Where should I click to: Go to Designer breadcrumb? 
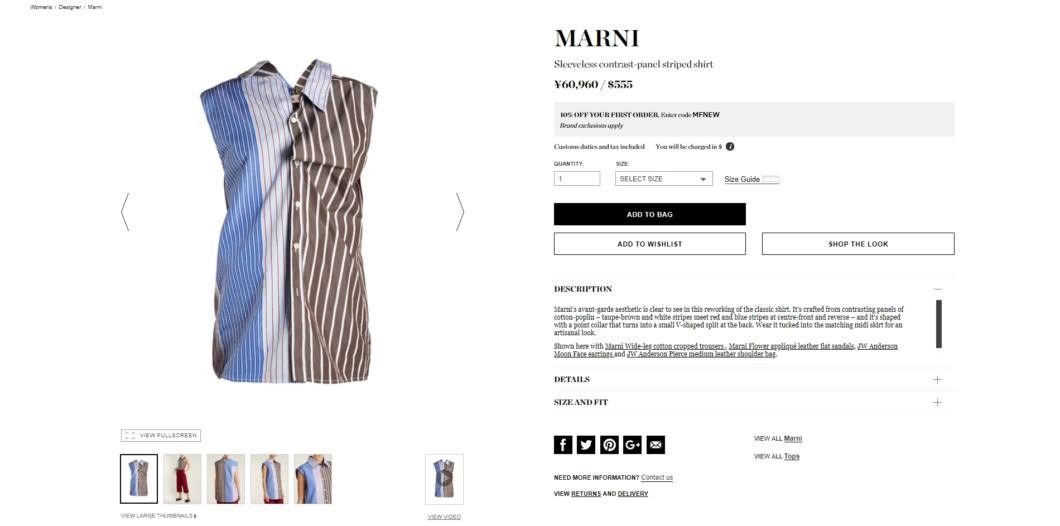click(x=70, y=7)
